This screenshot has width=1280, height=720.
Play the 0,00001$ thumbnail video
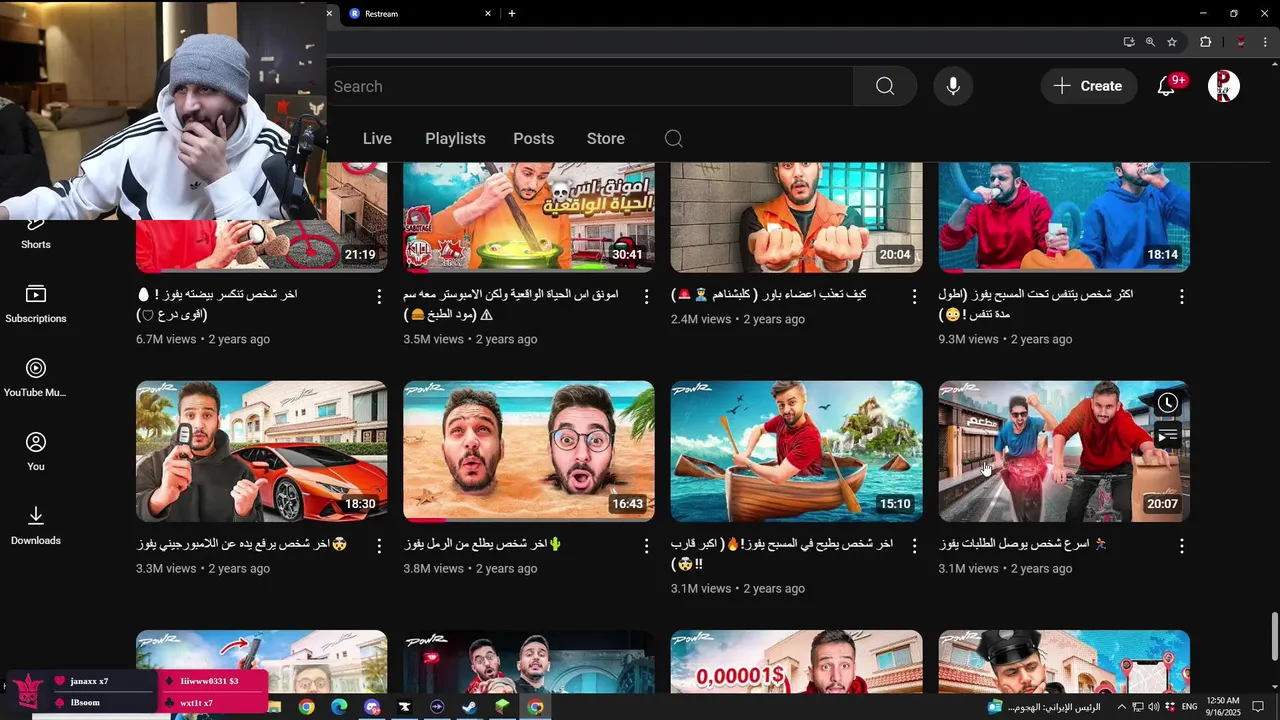(x=797, y=661)
